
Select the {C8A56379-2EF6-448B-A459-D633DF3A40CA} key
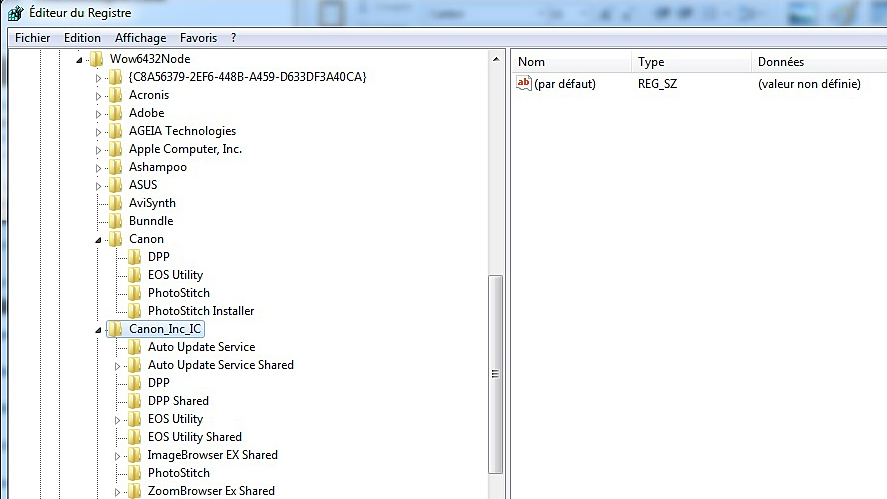[x=248, y=77]
